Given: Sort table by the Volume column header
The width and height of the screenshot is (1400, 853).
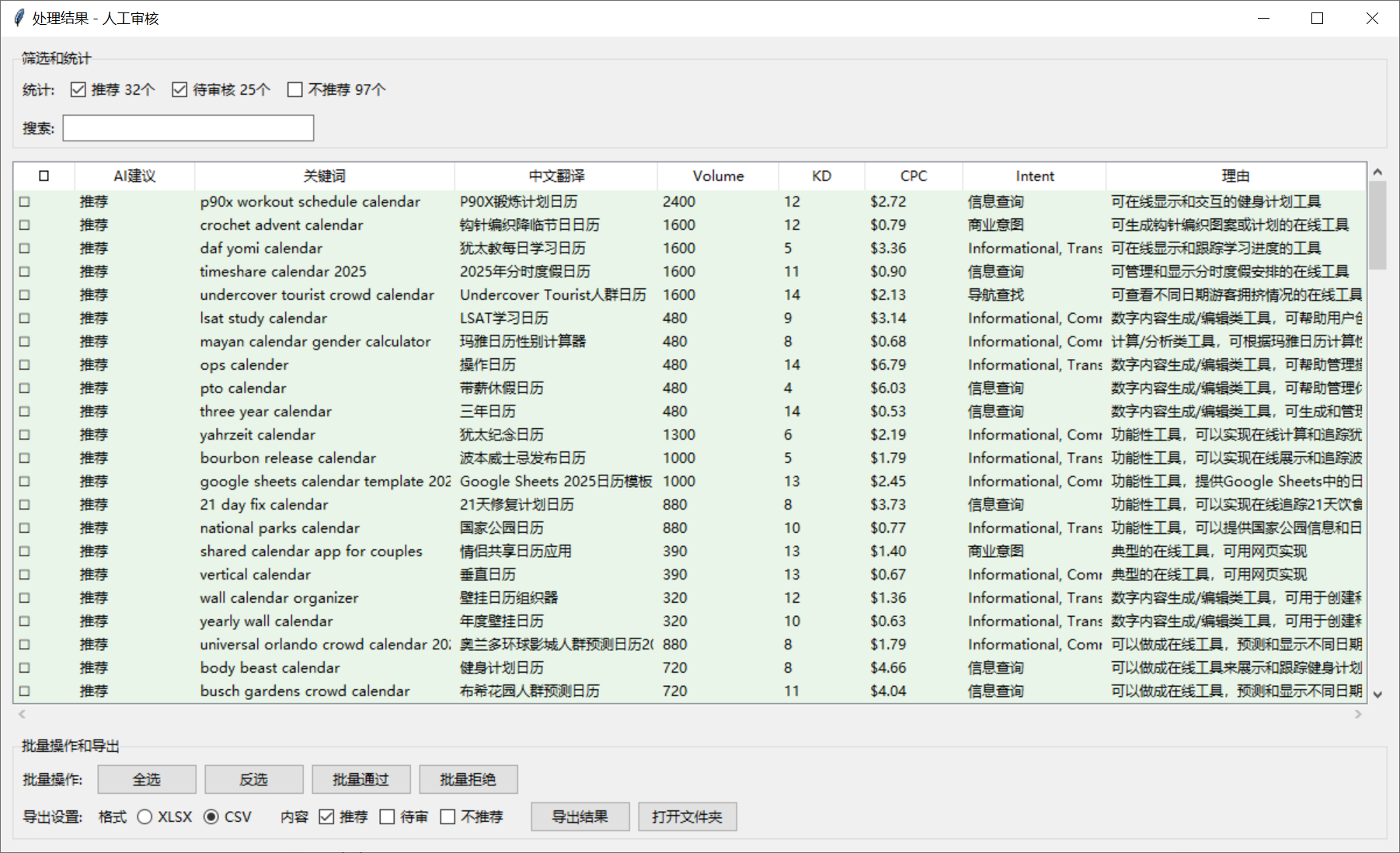Looking at the screenshot, I should click(x=718, y=176).
